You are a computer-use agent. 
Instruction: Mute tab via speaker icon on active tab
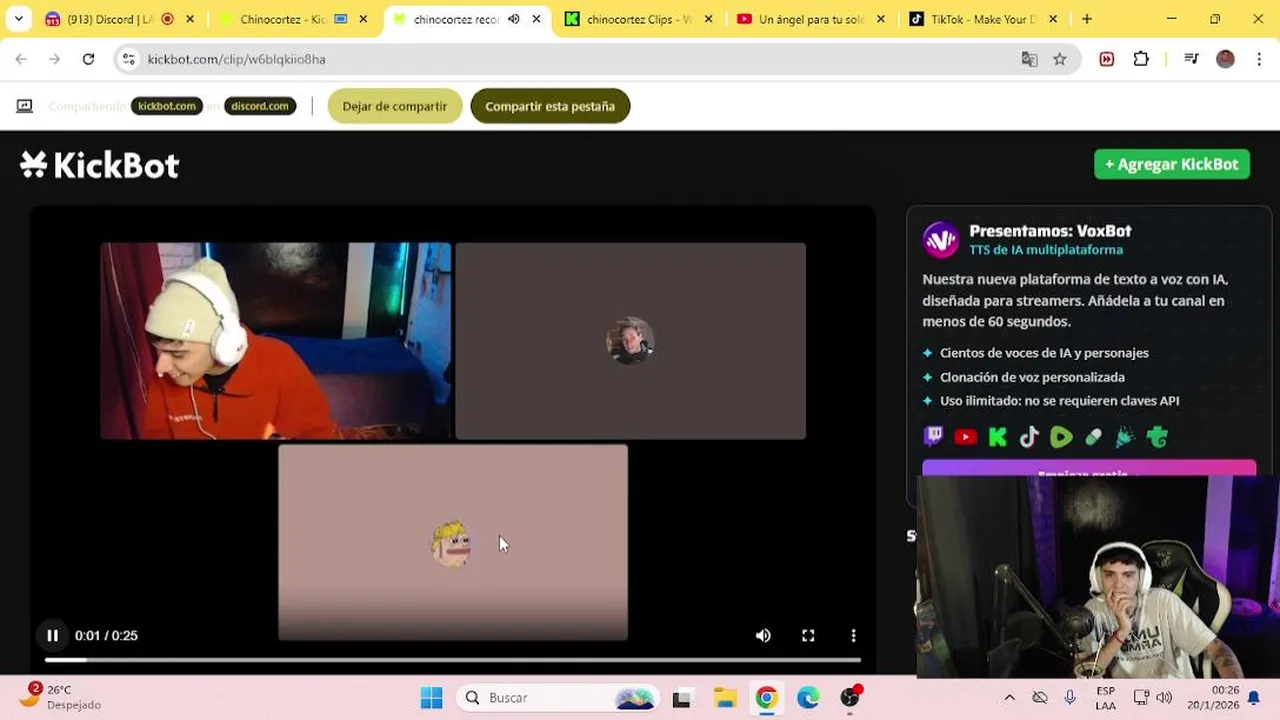514,19
